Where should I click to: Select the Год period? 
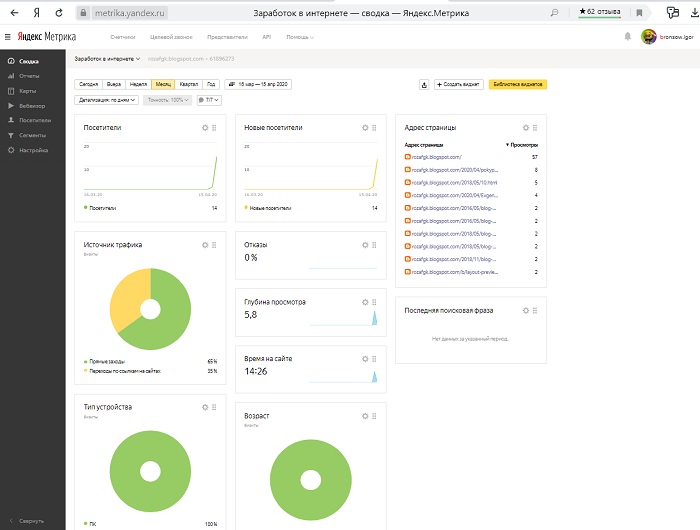pyautogui.click(x=211, y=84)
